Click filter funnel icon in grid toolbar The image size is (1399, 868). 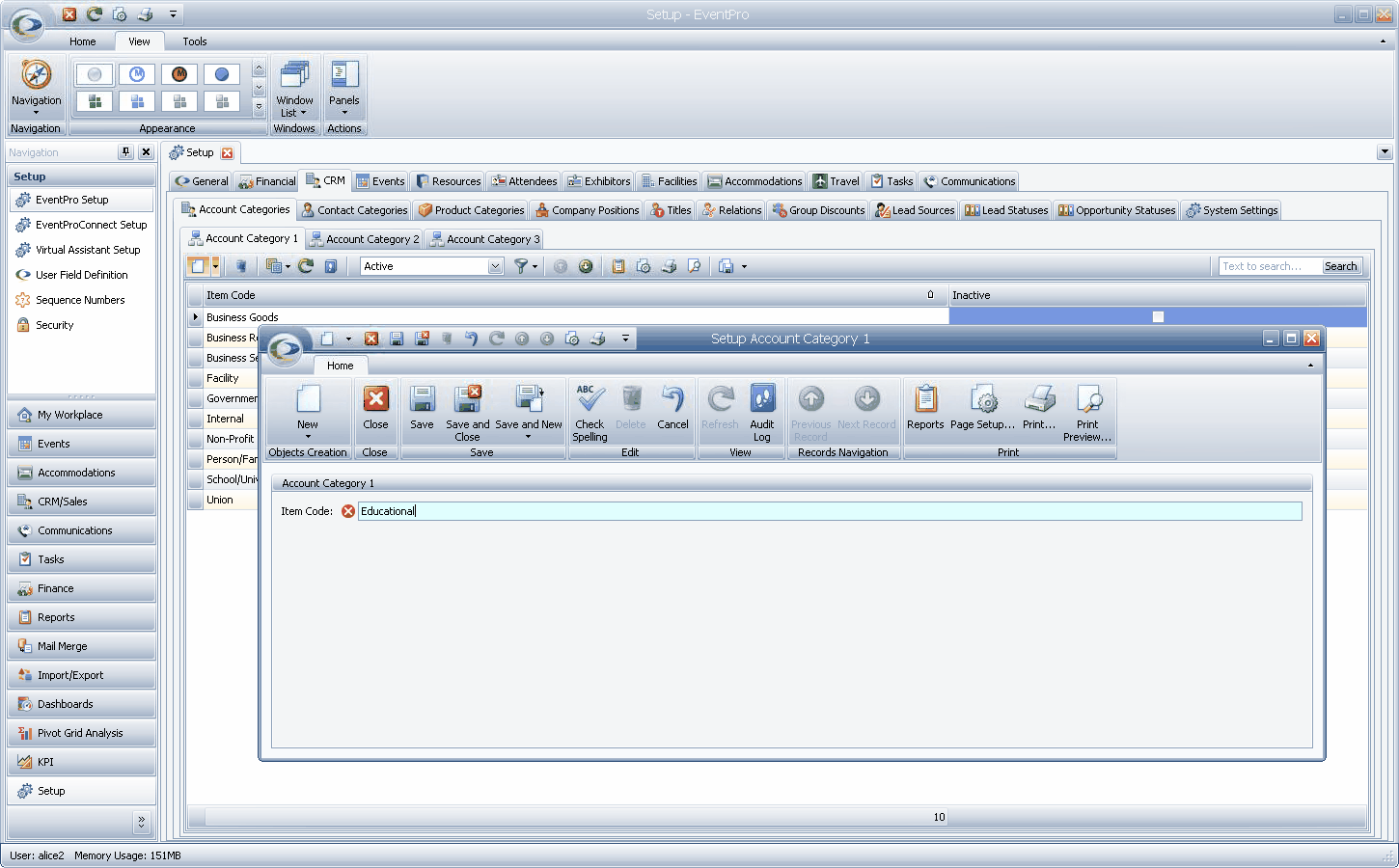point(521,266)
